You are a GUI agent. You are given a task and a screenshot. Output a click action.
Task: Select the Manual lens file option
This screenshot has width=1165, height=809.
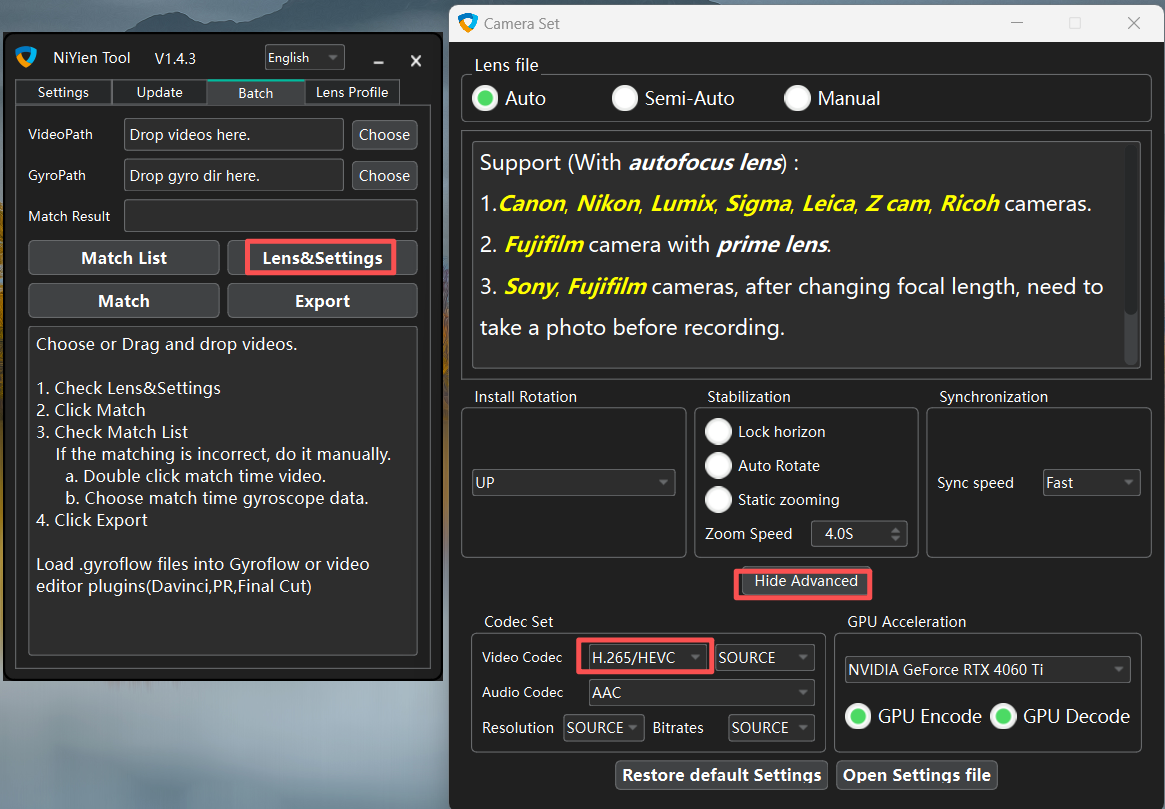click(797, 98)
